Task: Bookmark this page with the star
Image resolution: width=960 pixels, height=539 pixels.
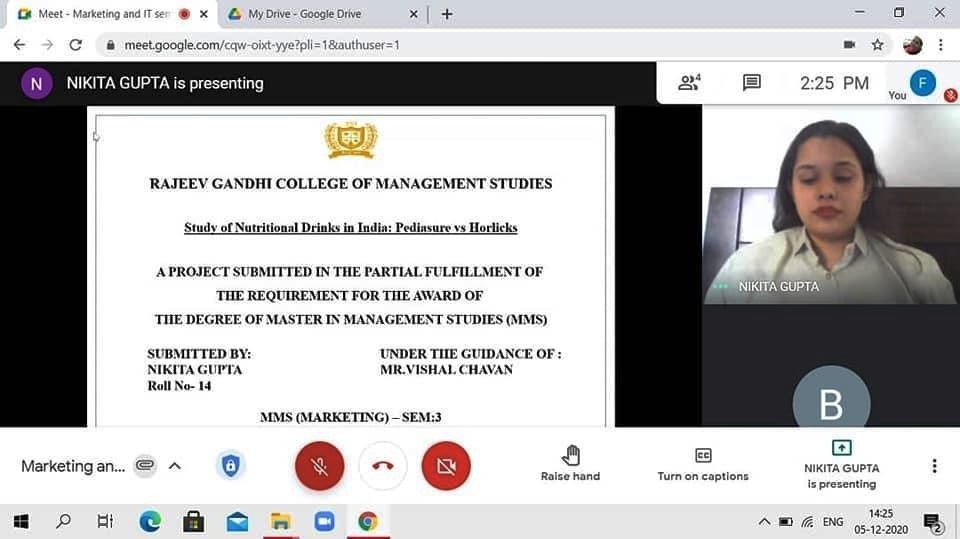Action: point(877,45)
